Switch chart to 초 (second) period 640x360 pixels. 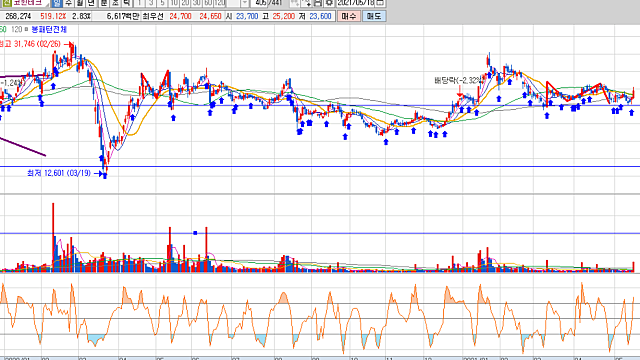pos(115,3)
